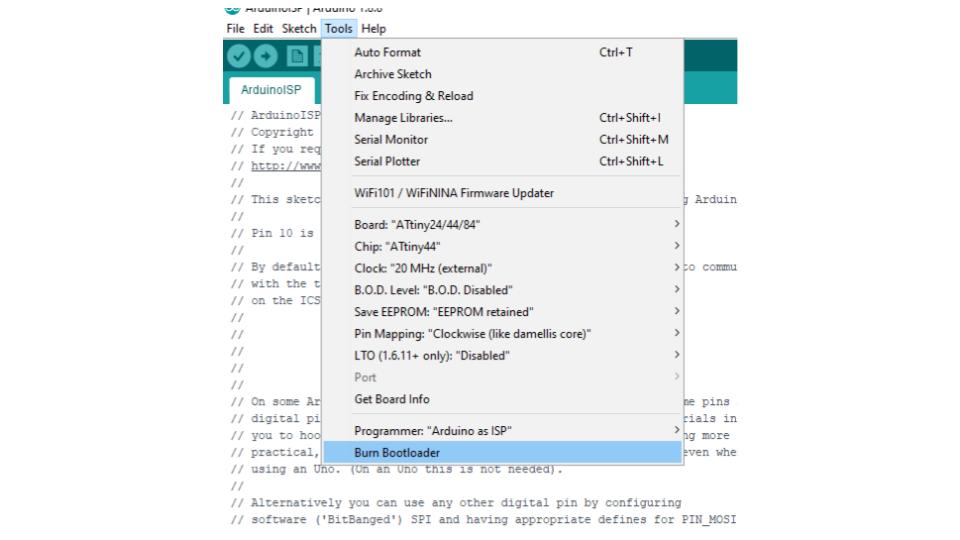Expand Save EEPROM submenu

[x=502, y=312]
